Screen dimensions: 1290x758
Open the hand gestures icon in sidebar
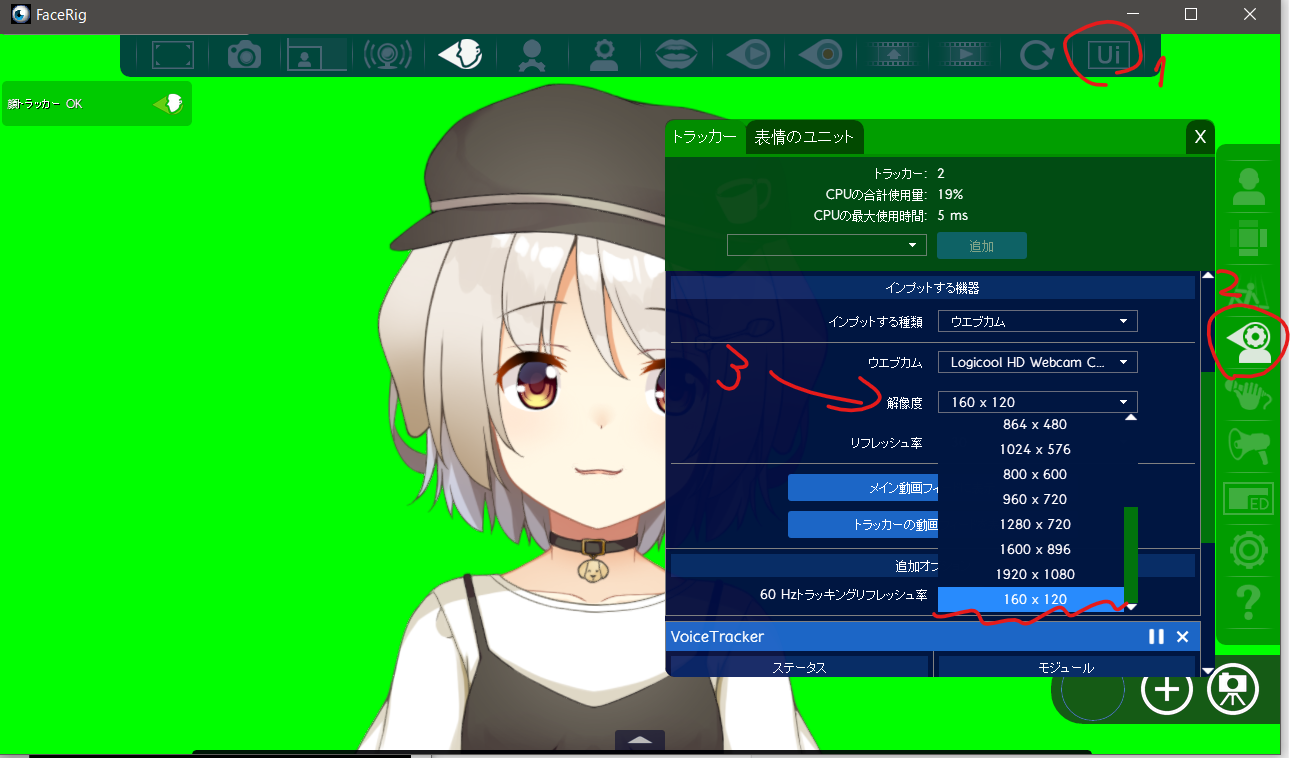pos(1248,394)
